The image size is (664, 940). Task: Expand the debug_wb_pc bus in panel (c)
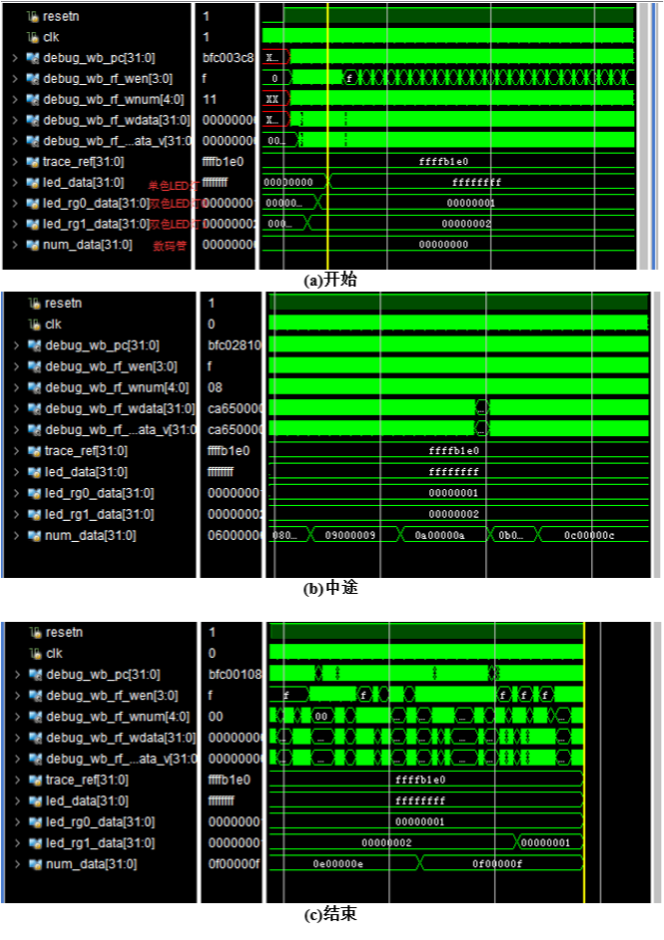16,675
